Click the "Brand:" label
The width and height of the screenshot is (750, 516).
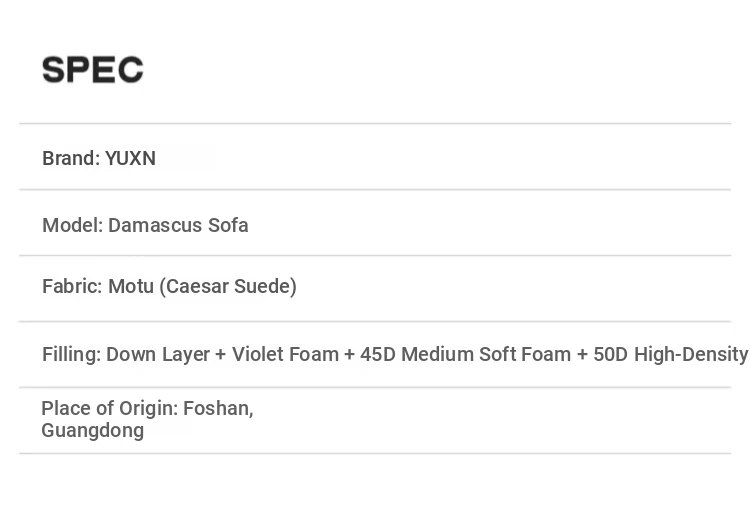click(70, 158)
